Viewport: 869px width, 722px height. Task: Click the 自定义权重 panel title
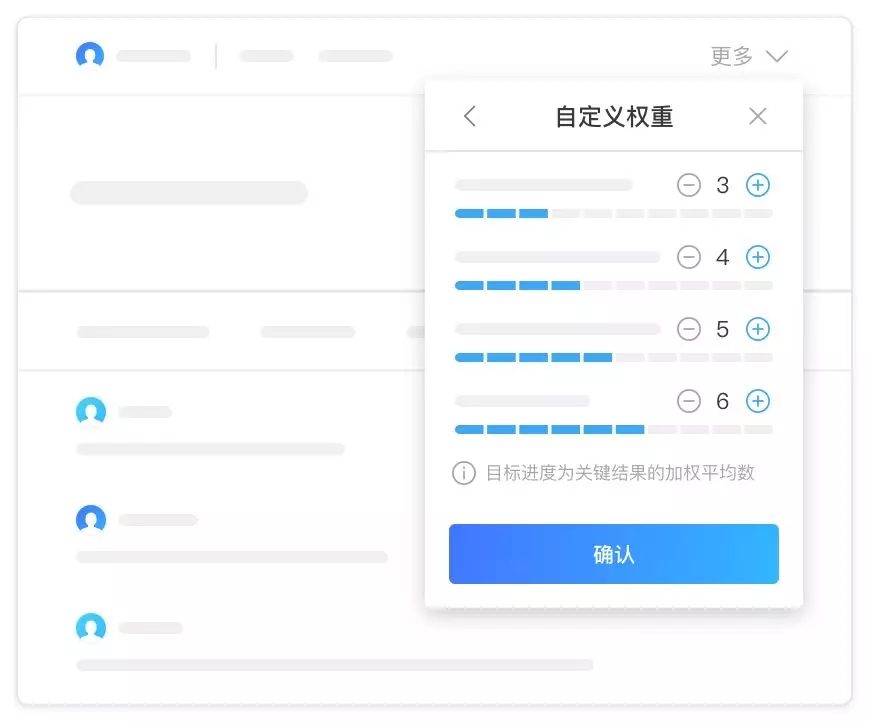tap(614, 117)
